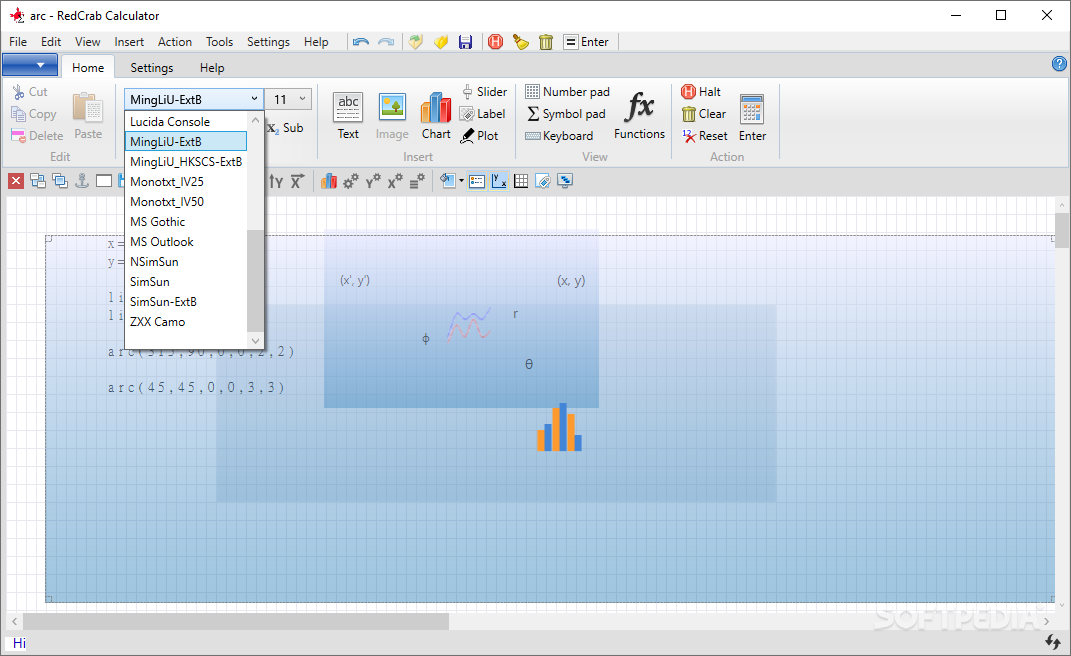Select NSimSun font from list
Screen dimensions: 1071x656
click(186, 262)
